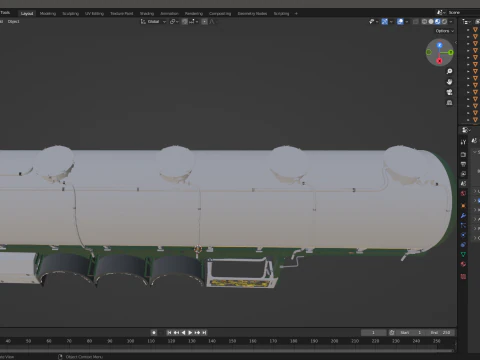Toggle auto keying record button
480x360 pixels.
tap(154, 332)
